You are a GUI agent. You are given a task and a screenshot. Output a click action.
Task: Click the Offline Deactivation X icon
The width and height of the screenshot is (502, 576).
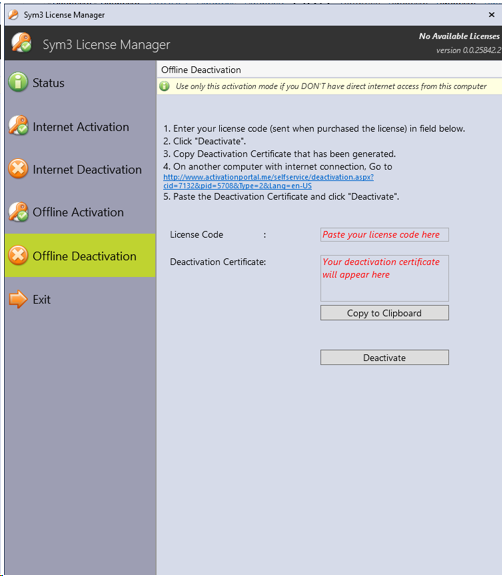pos(18,255)
